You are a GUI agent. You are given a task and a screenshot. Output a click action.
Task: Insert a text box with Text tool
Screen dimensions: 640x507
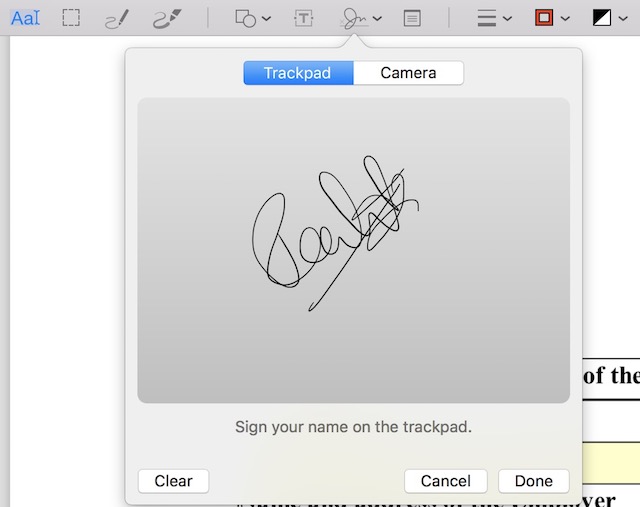tap(303, 18)
